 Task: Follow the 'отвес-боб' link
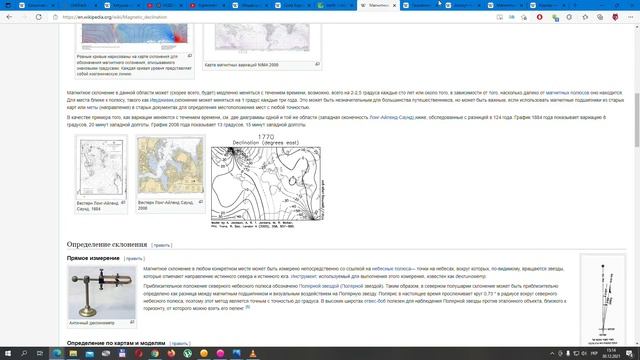[x=375, y=301]
